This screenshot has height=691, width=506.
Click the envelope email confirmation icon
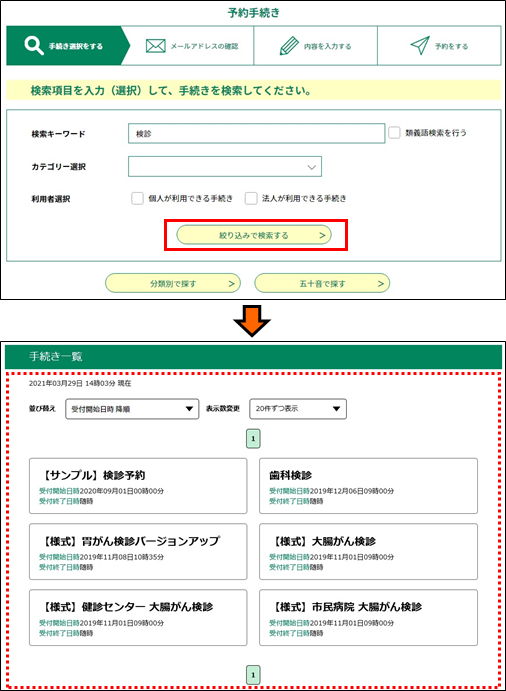pos(156,46)
